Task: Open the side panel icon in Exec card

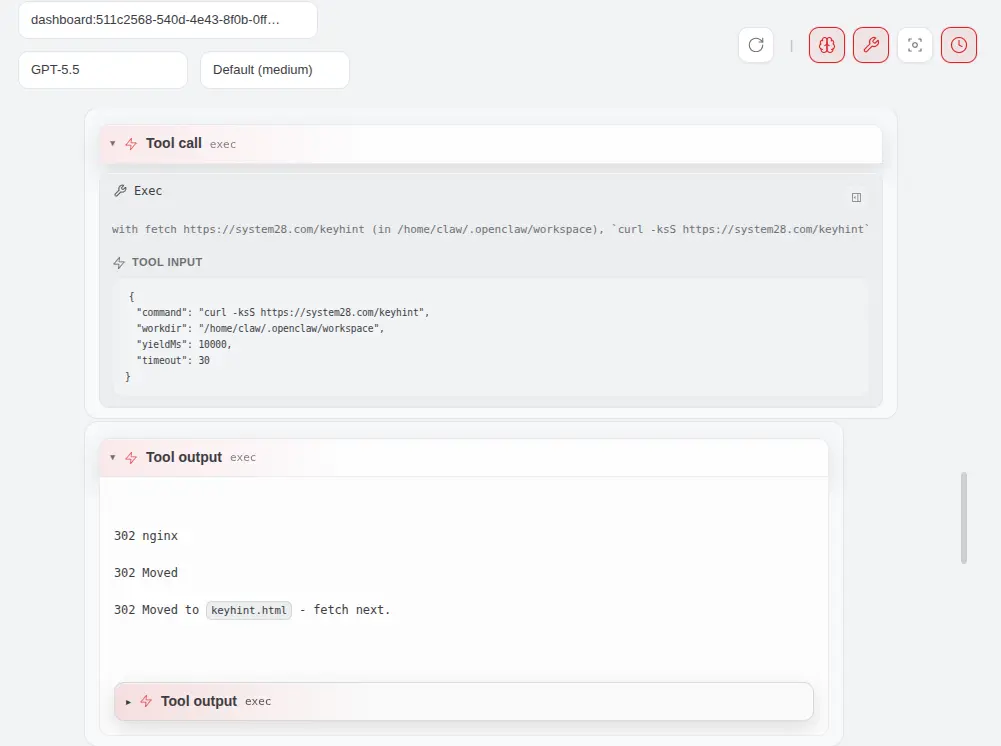Action: pos(857,198)
